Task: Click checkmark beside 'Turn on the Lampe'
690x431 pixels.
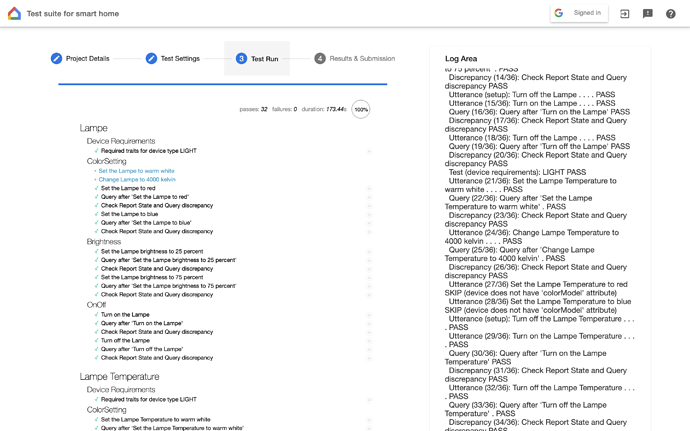Action: tap(96, 315)
